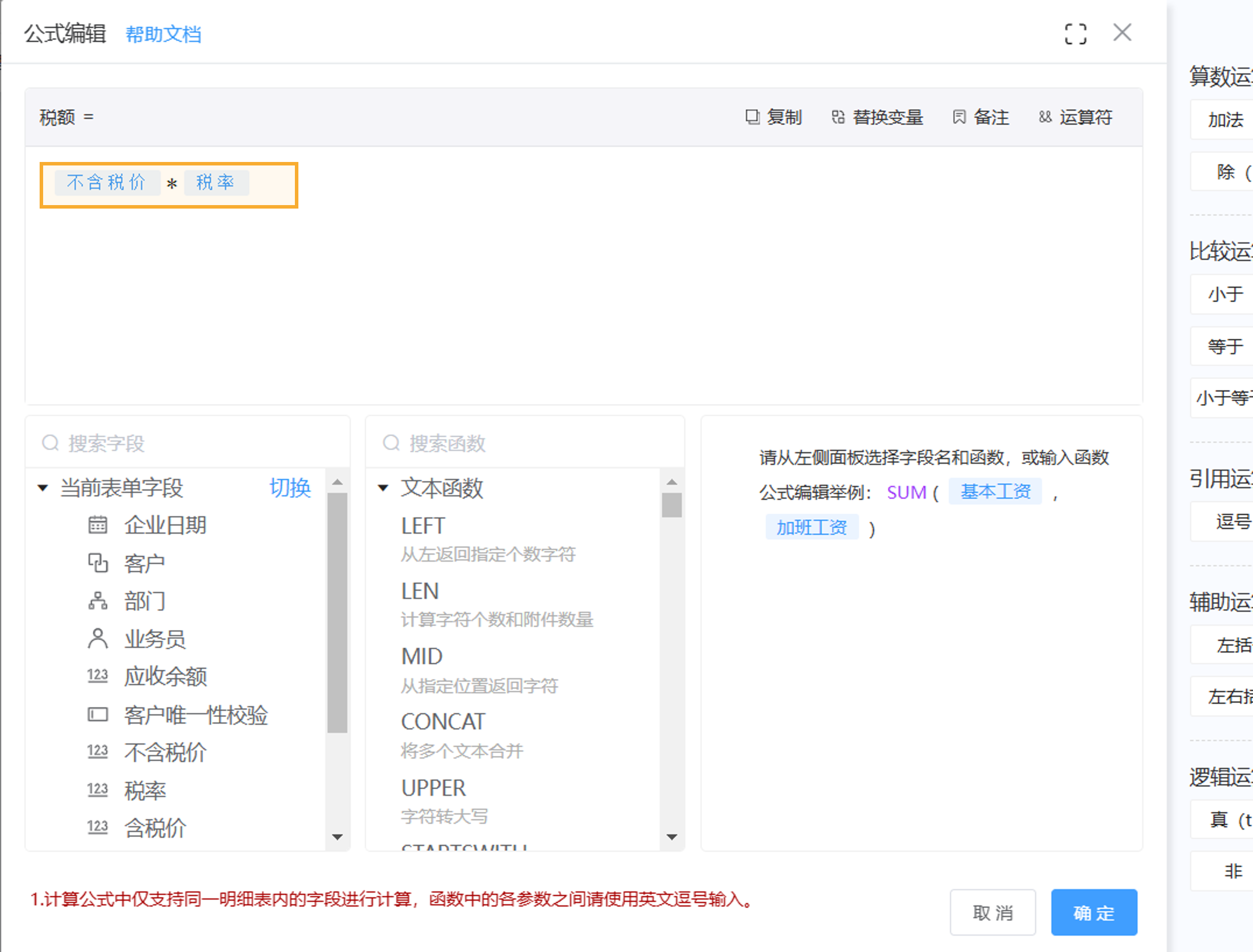This screenshot has height=952, width=1253.
Task: Click the 逗号 reference operator
Action: [1222, 521]
